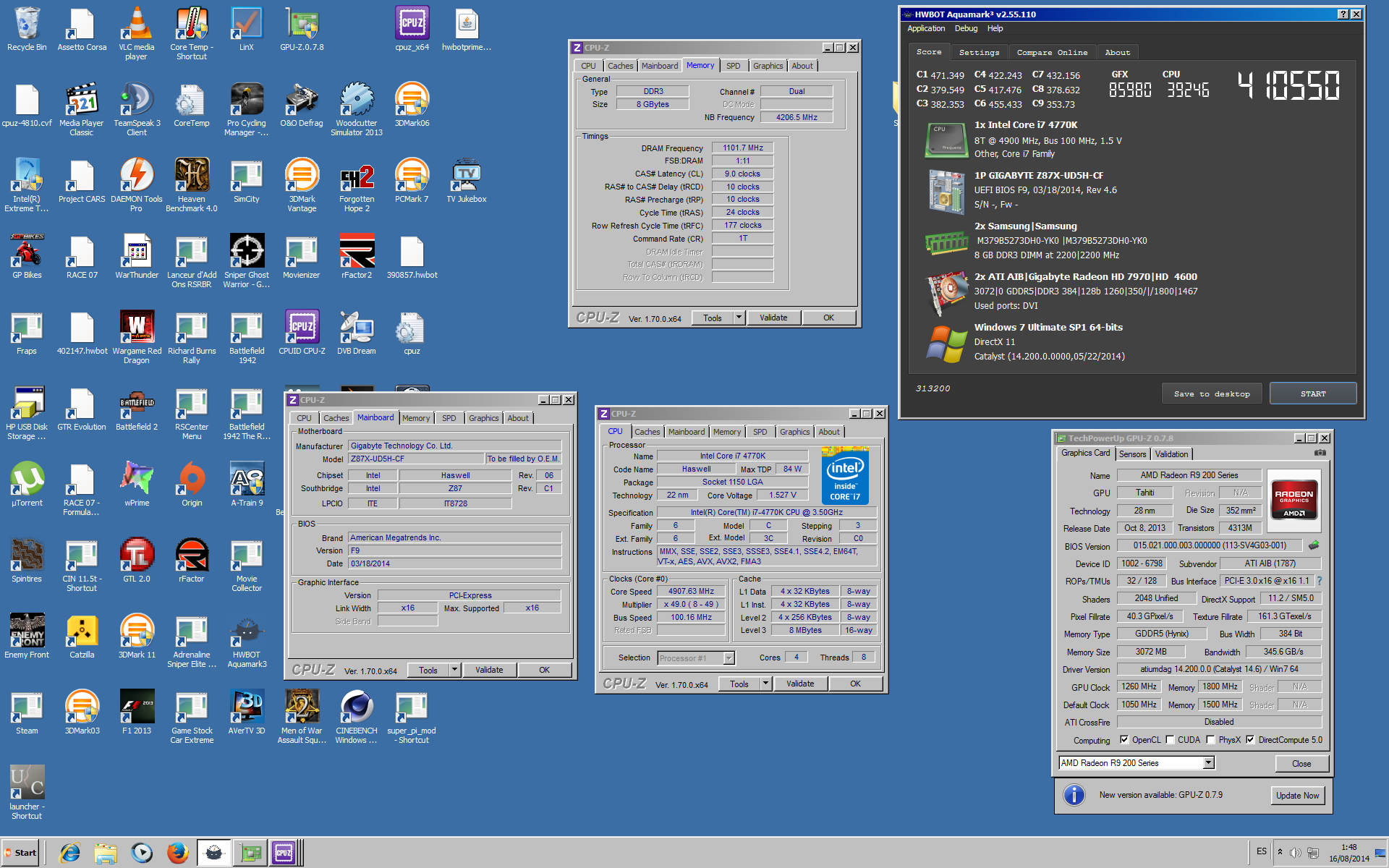
Task: Open the GPU-Z.0.7.8 desktop icon
Action: [x=302, y=29]
